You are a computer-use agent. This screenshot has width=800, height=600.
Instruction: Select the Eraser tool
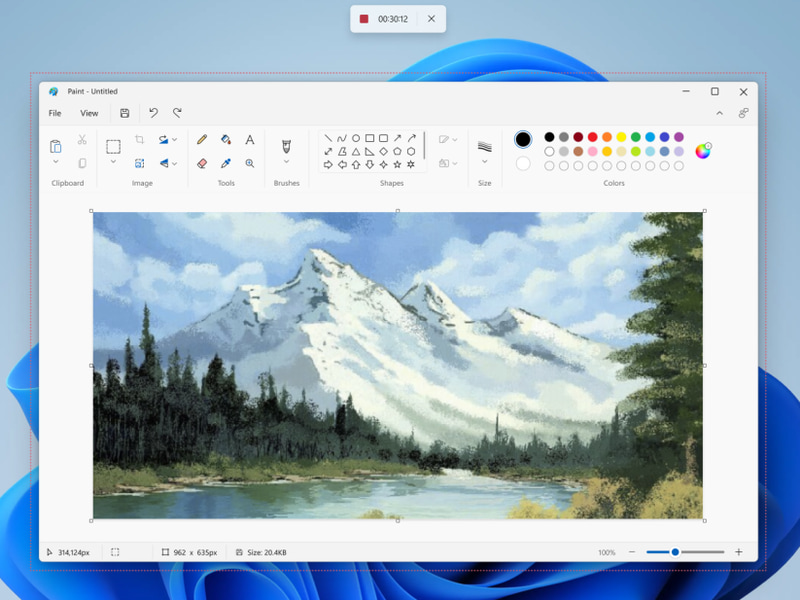(x=202, y=163)
